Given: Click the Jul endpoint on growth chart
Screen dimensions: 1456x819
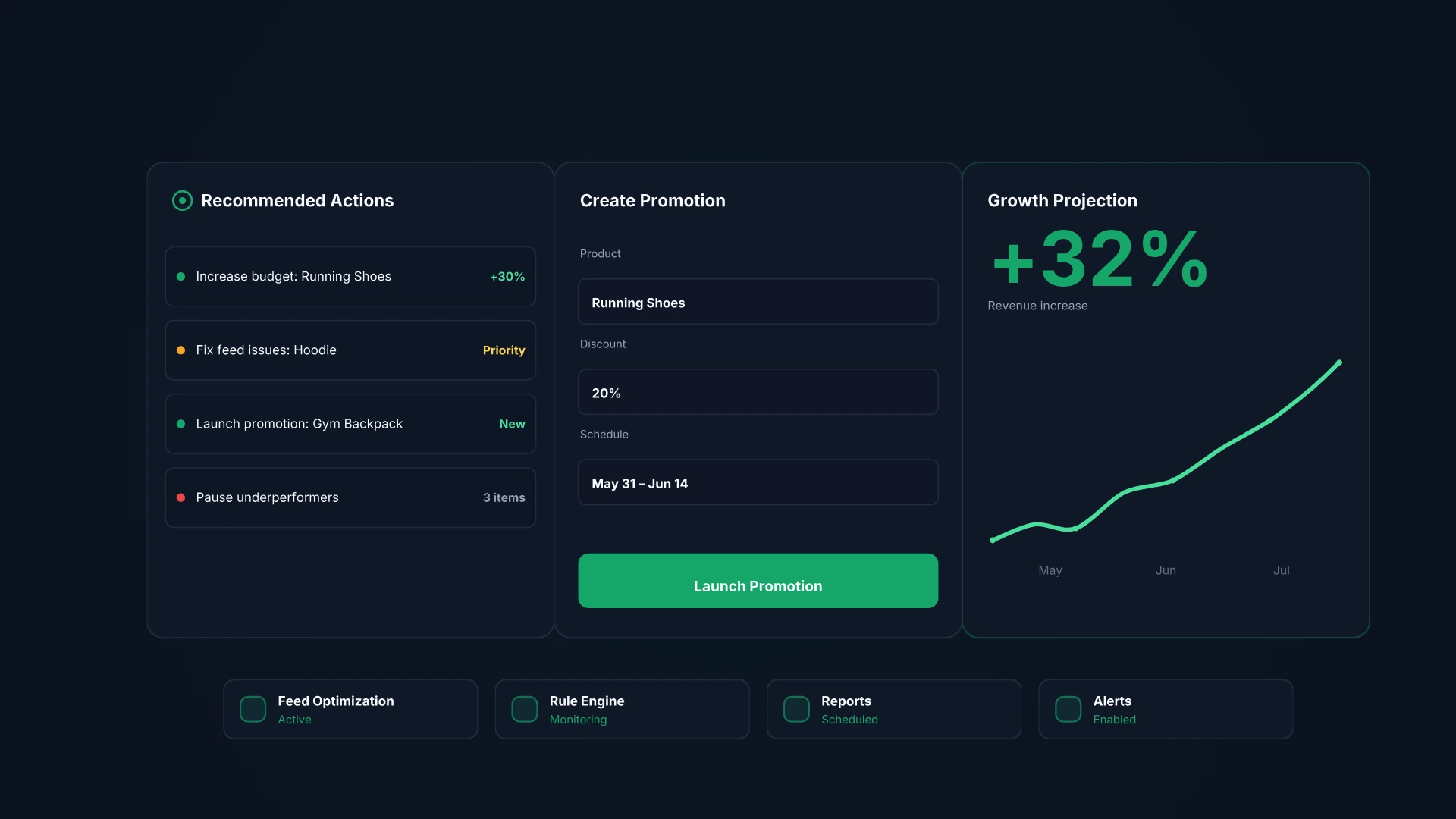Looking at the screenshot, I should click(1339, 363).
